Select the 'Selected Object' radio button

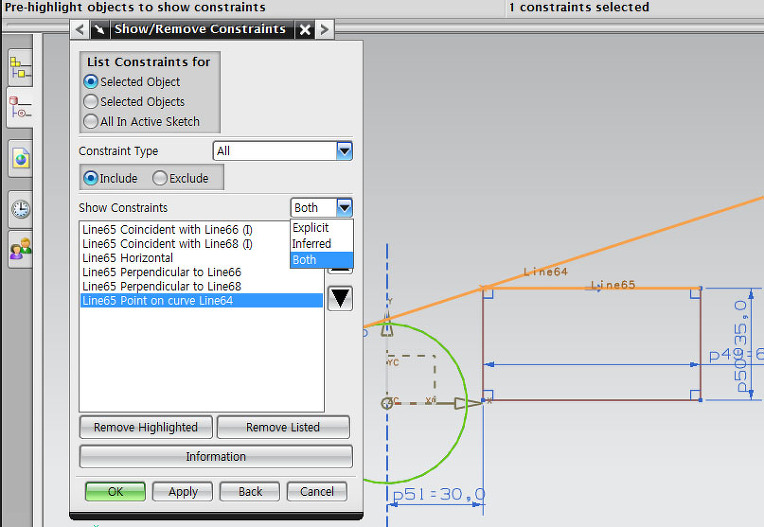(91, 82)
